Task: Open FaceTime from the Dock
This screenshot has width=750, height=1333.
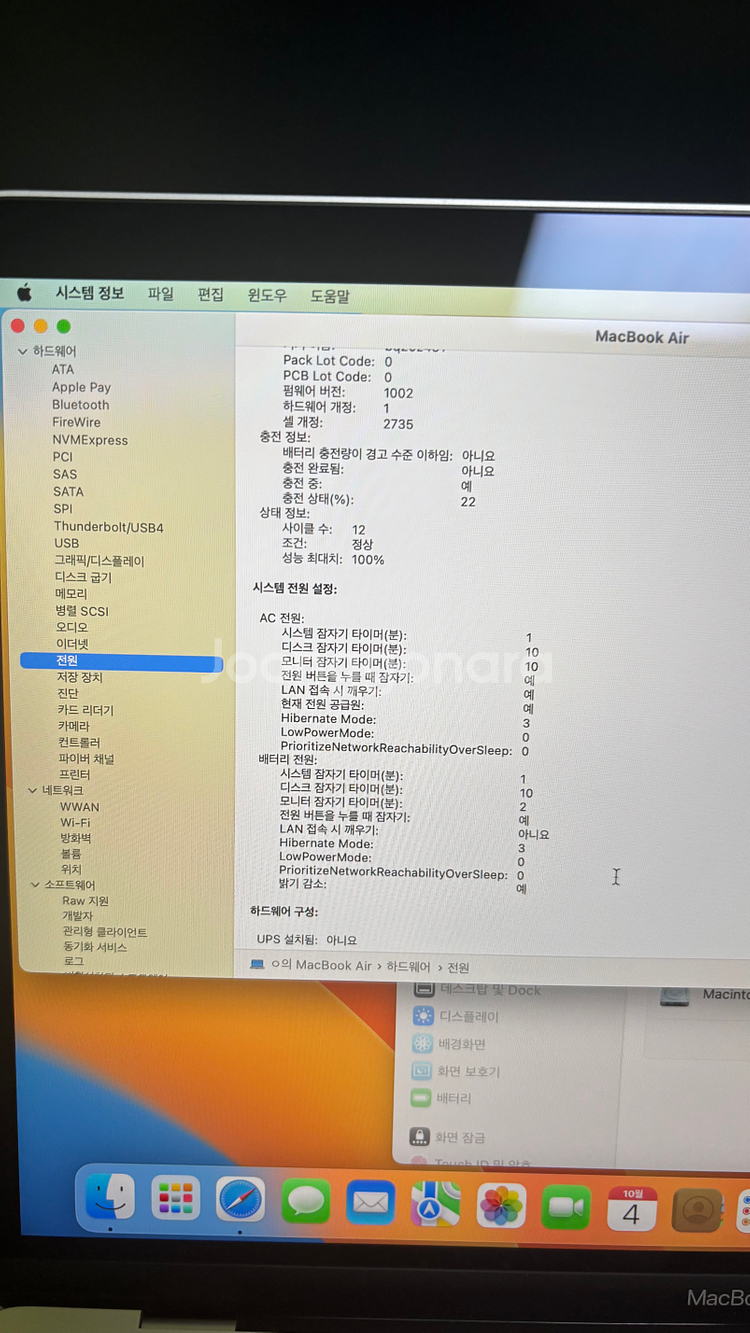Action: click(566, 1208)
